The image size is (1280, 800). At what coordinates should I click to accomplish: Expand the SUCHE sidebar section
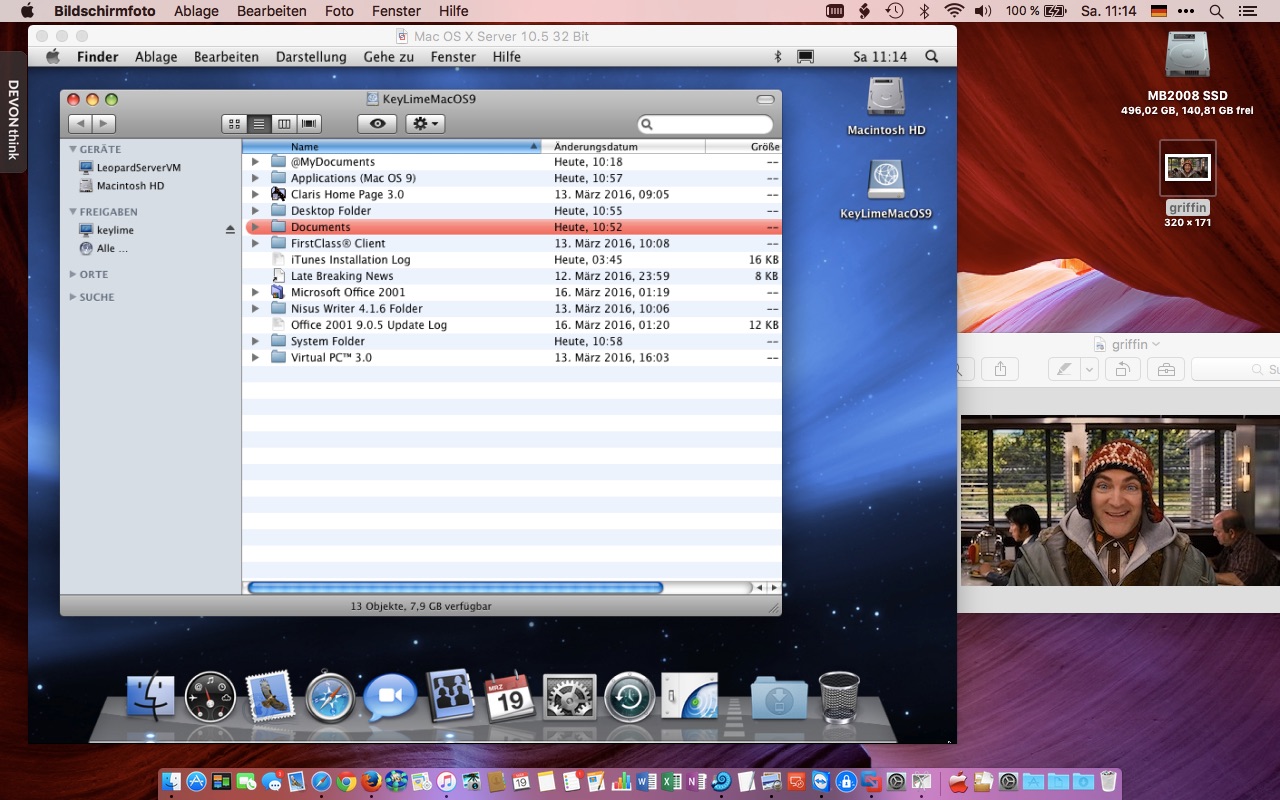pyautogui.click(x=73, y=297)
